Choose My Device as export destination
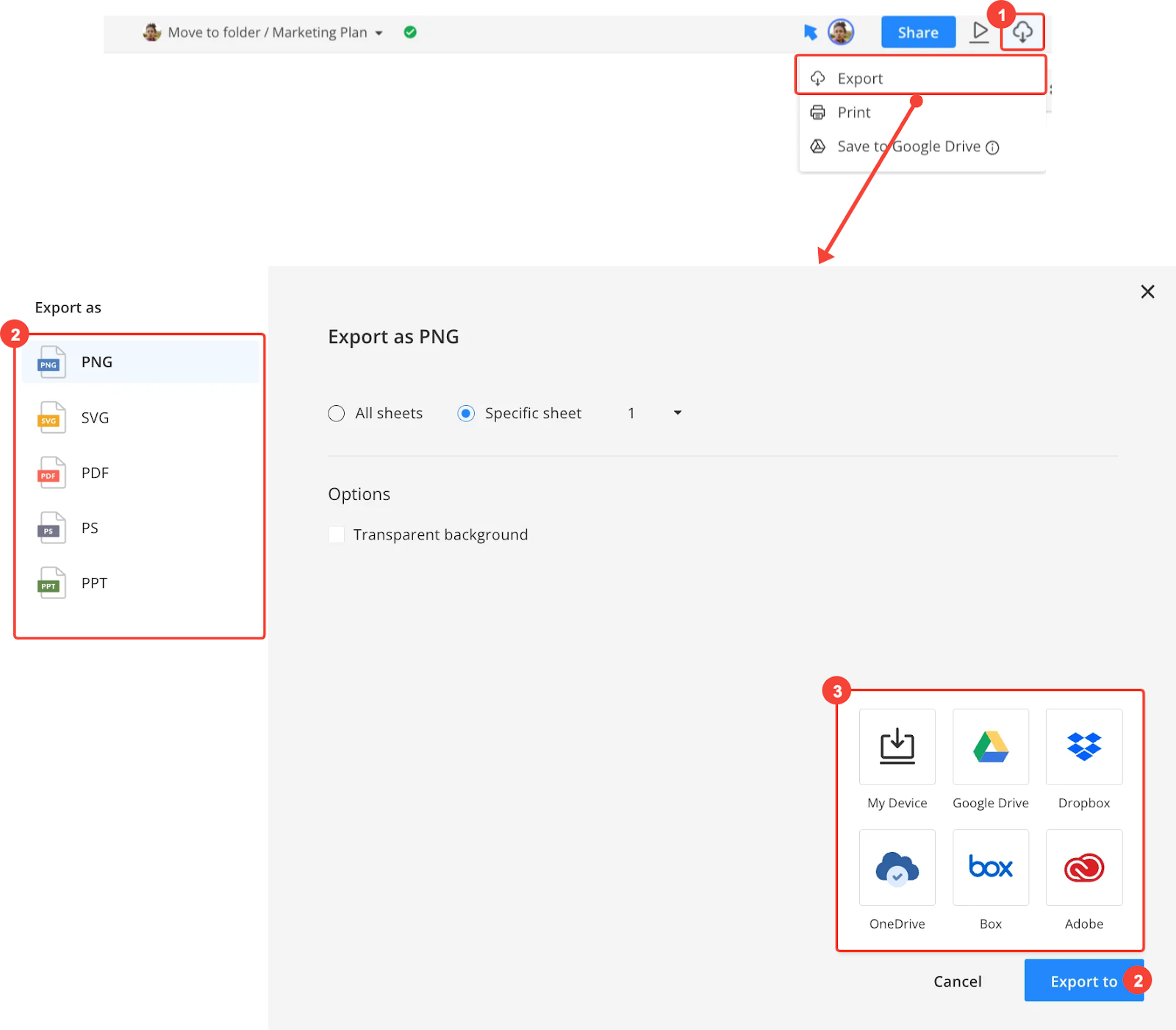Viewport: 1176px width, 1030px height. 897,747
